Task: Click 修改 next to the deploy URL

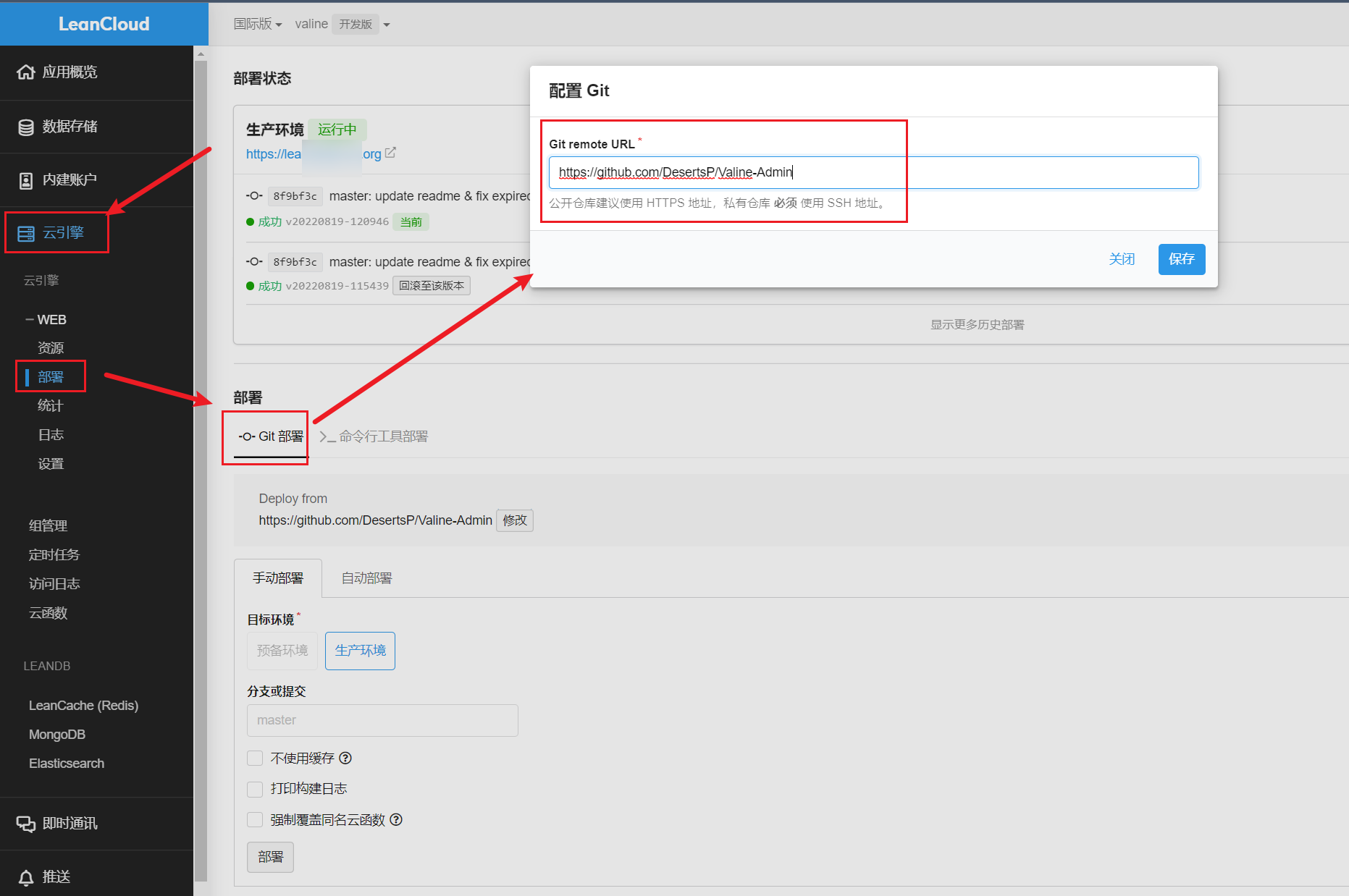Action: click(x=515, y=520)
